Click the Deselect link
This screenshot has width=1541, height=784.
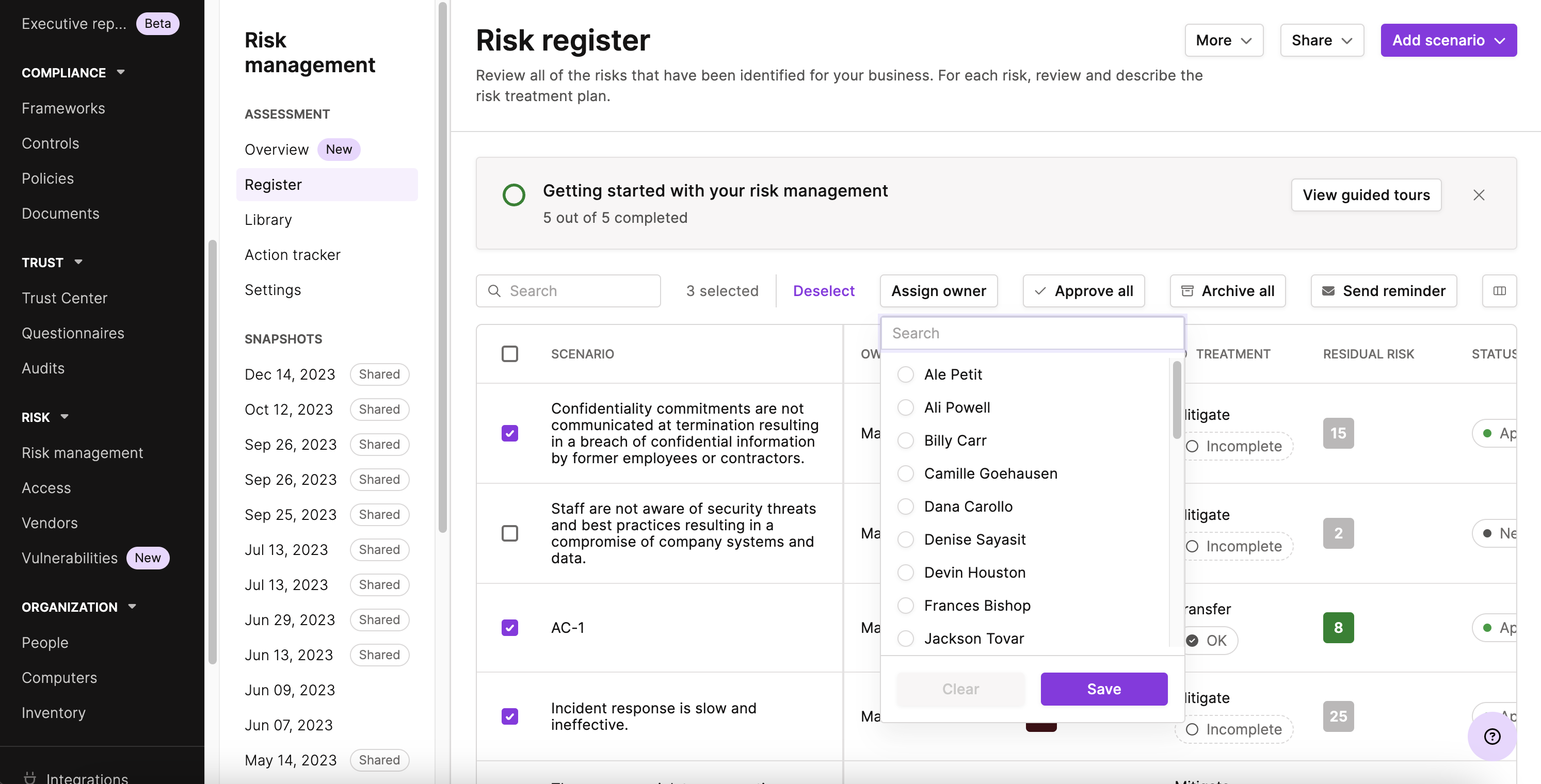click(824, 290)
